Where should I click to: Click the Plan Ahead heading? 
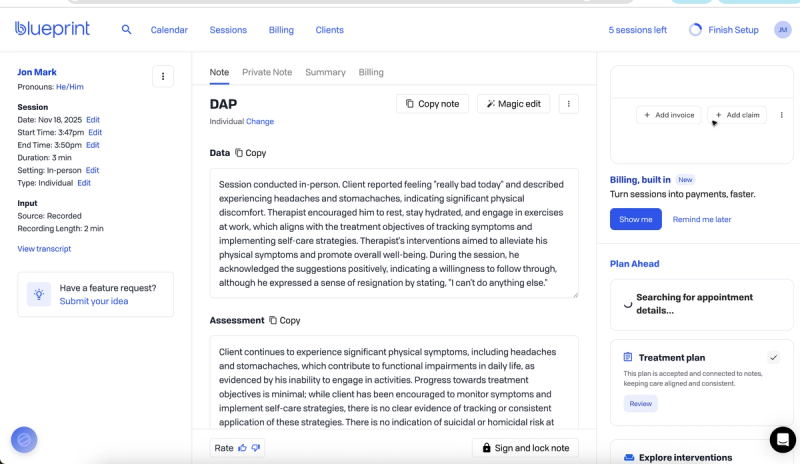click(634, 263)
